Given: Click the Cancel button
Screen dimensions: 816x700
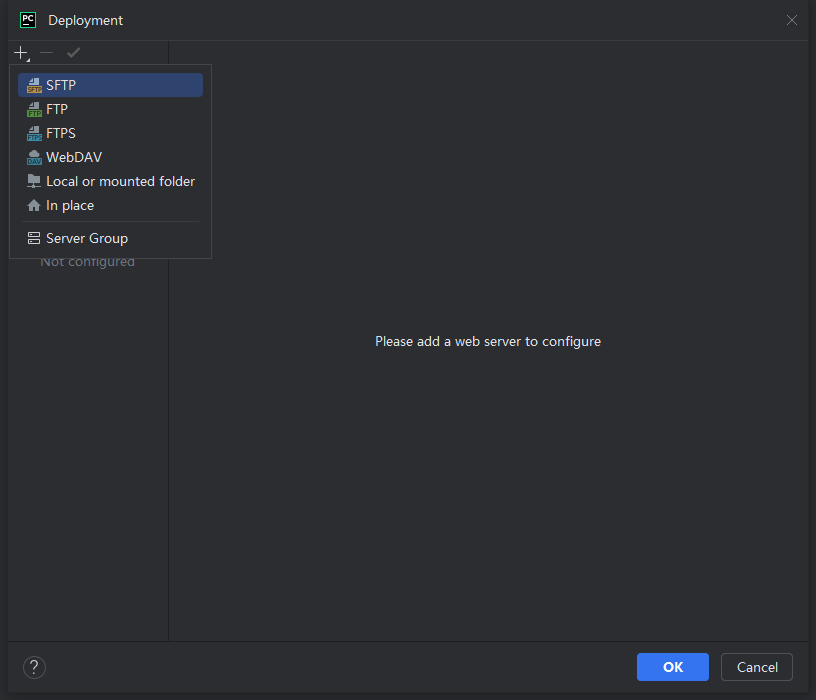Looking at the screenshot, I should [757, 667].
